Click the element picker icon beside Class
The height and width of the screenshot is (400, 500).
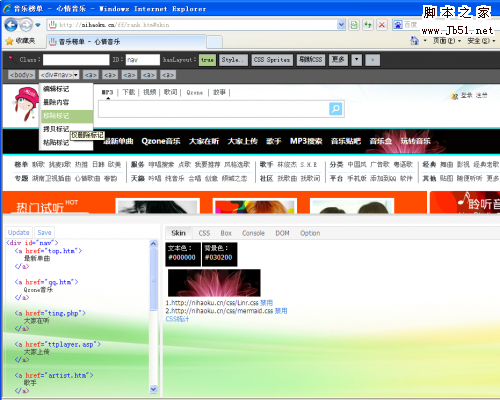(13, 60)
